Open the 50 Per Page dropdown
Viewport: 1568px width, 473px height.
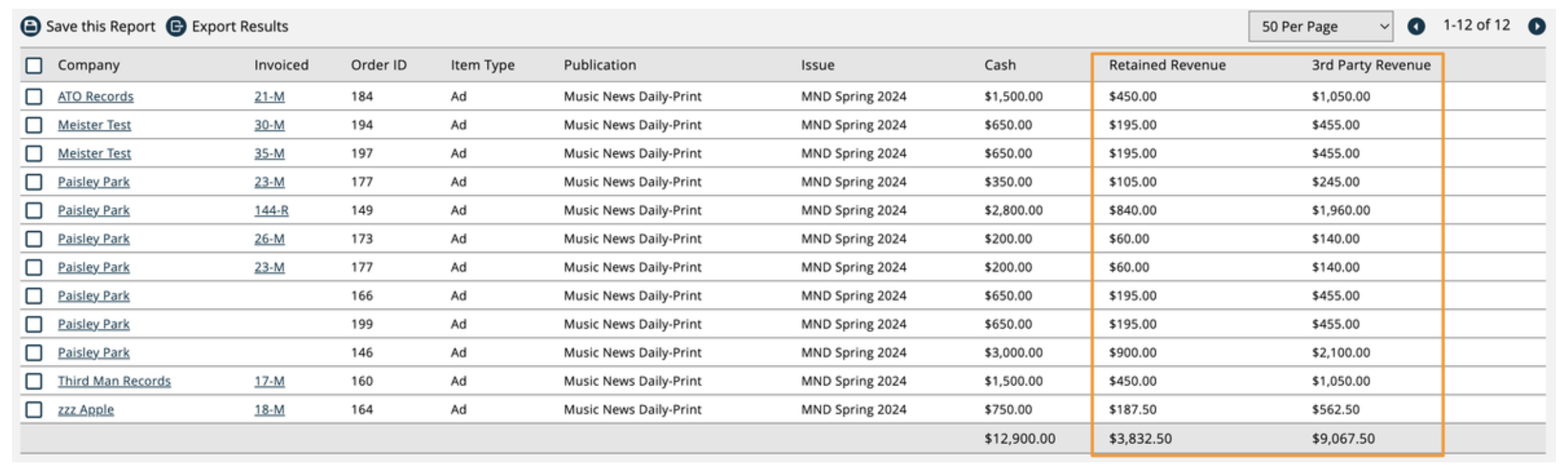pyautogui.click(x=1320, y=27)
